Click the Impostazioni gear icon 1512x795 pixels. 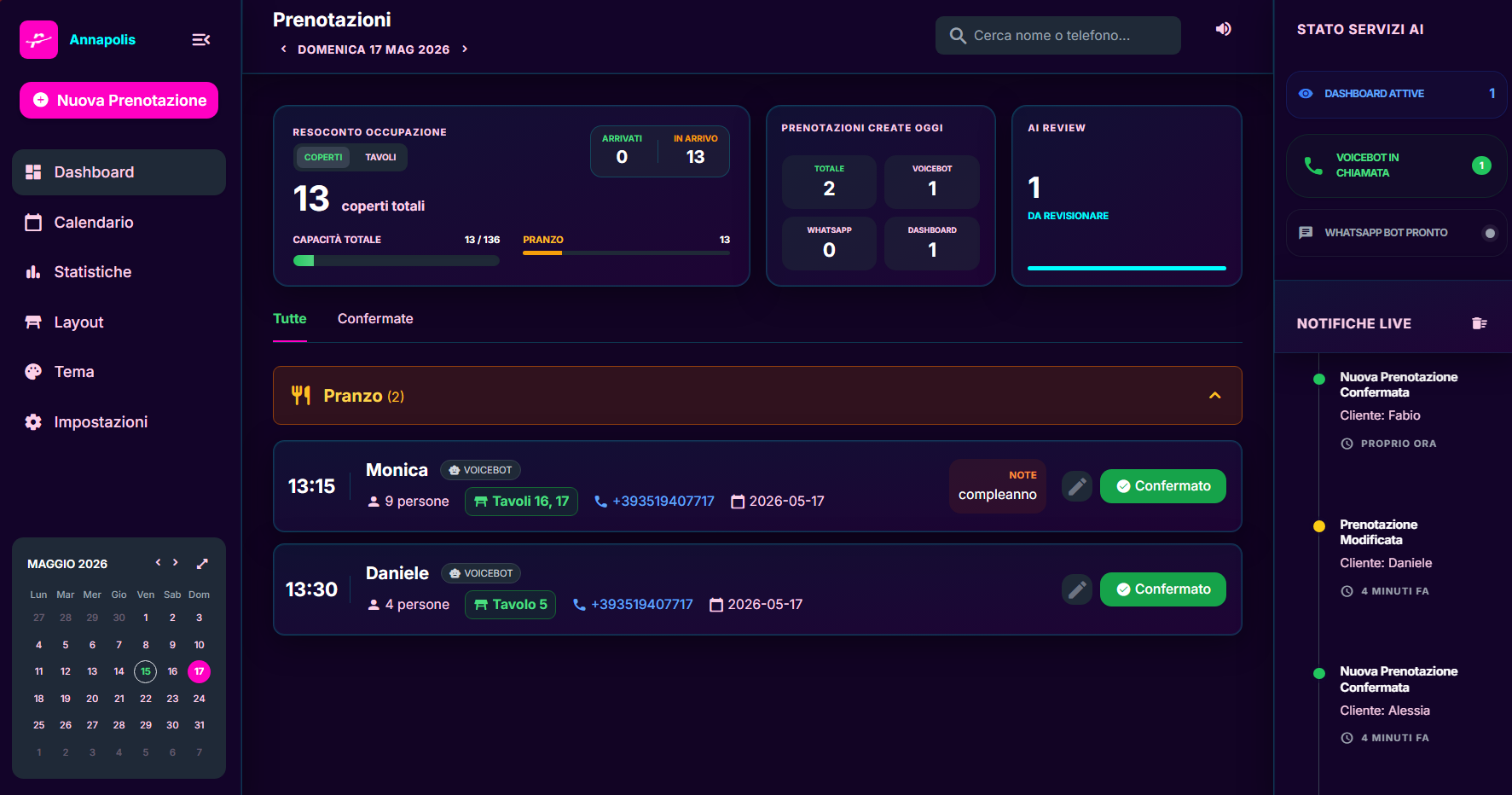(33, 422)
